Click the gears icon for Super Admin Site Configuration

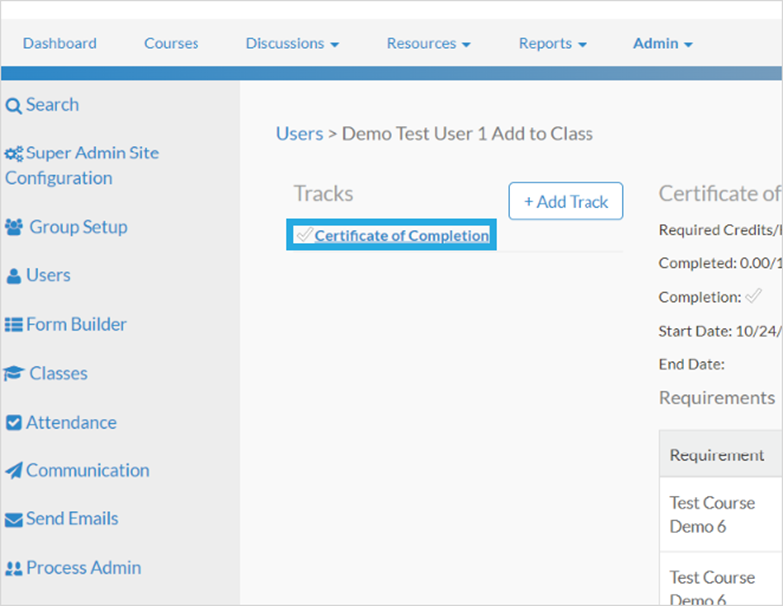click(x=14, y=154)
